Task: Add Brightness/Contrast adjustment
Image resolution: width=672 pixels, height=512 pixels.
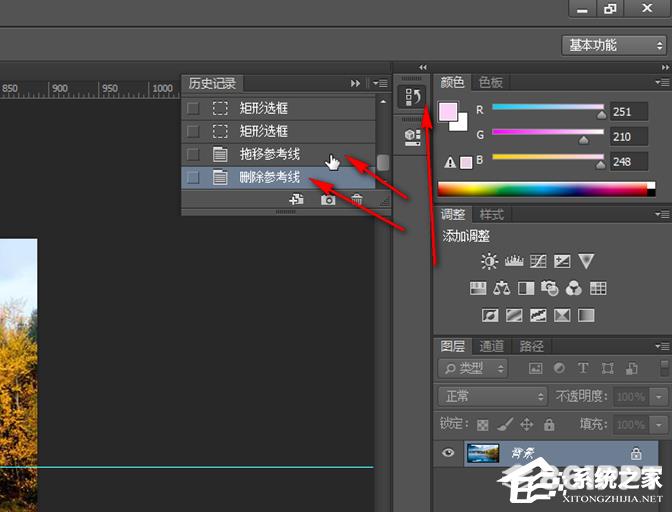Action: tap(489, 261)
